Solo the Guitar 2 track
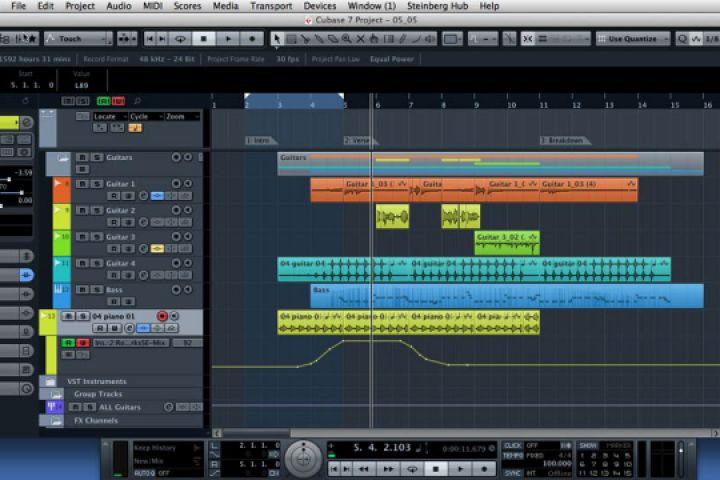Screen dimensions: 720x480 [x=97, y=210]
